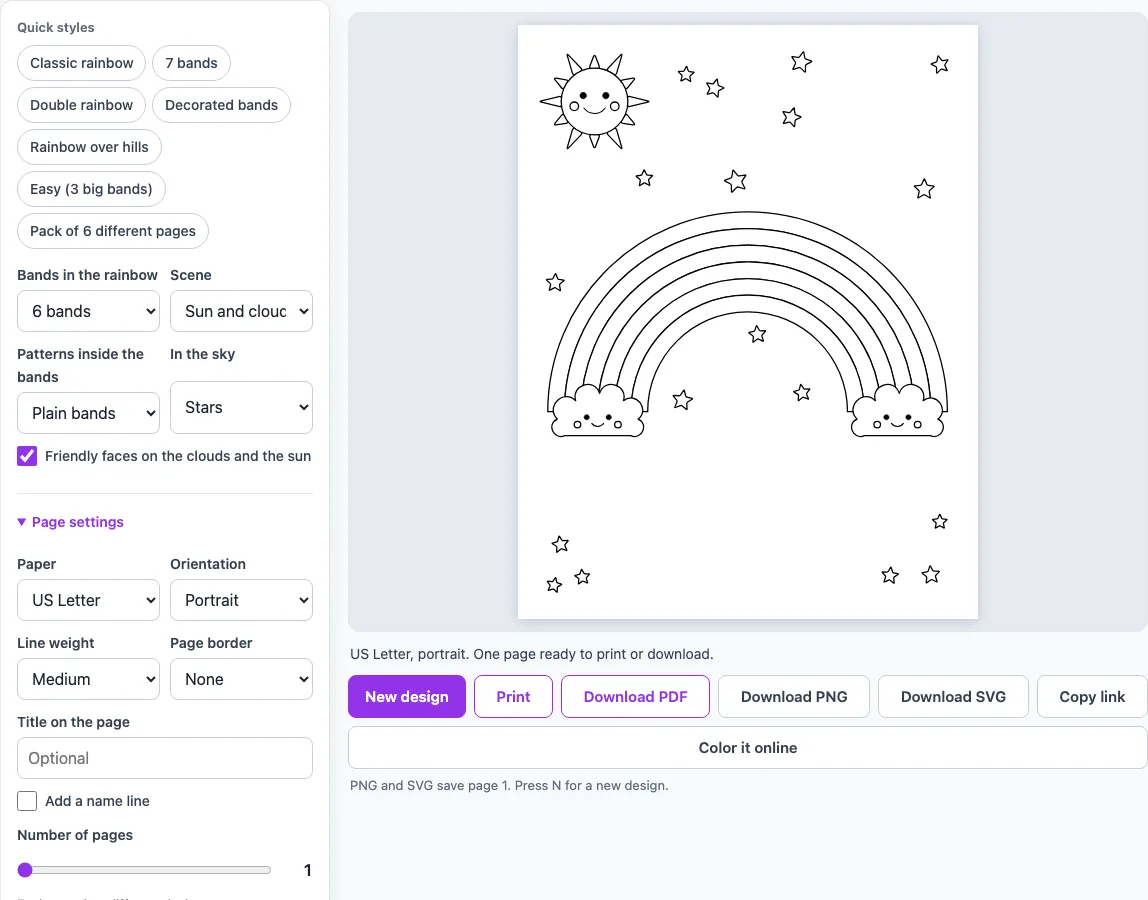
Task: Focus the Title on the page field
Action: click(165, 758)
